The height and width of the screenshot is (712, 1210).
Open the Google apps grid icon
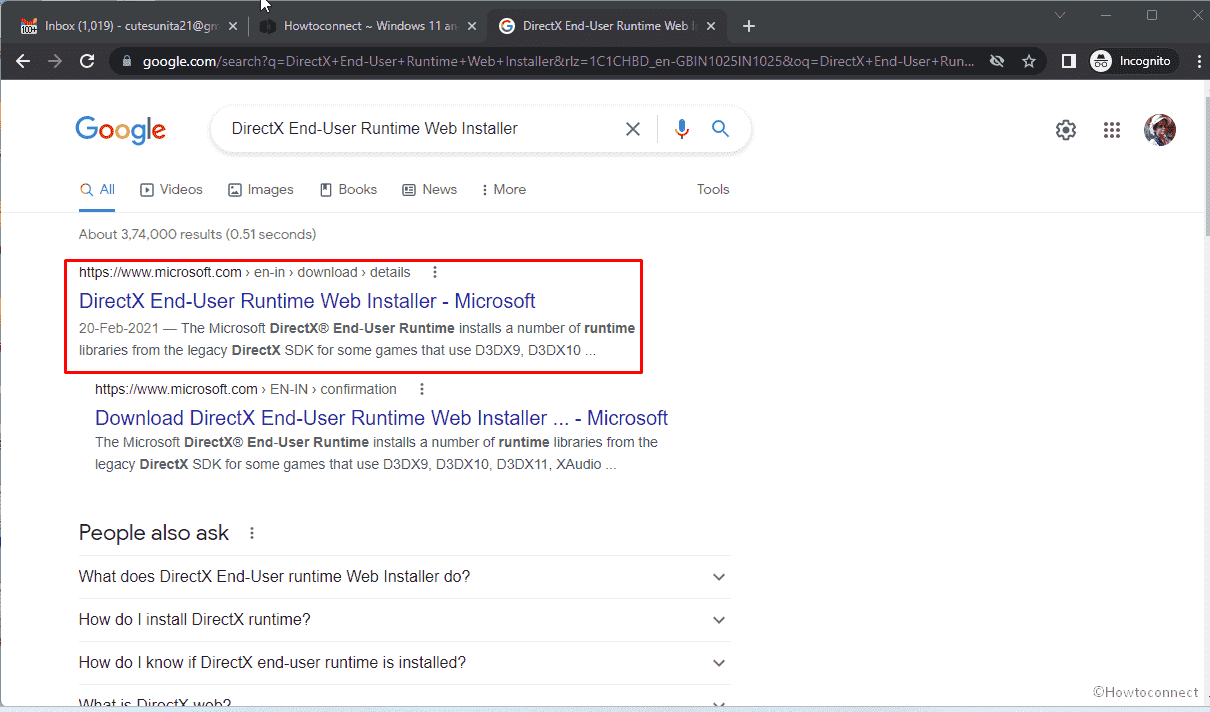pyautogui.click(x=1112, y=130)
